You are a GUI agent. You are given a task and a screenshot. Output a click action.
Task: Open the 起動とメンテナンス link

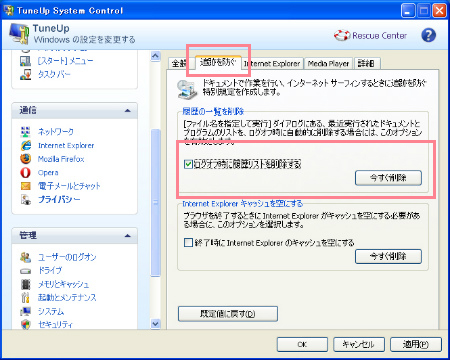pyautogui.click(x=67, y=298)
